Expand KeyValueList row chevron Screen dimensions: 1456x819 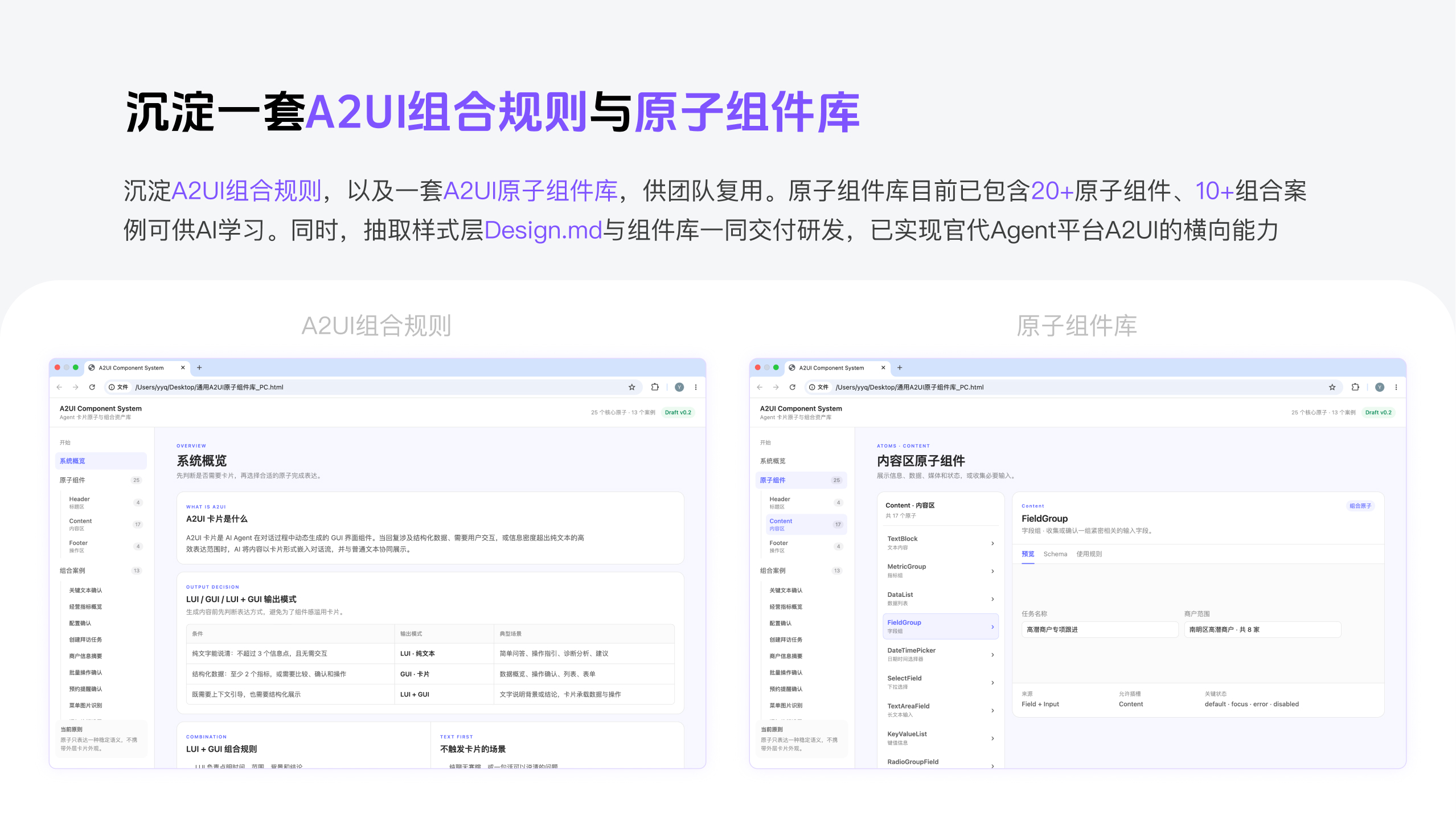point(992,739)
